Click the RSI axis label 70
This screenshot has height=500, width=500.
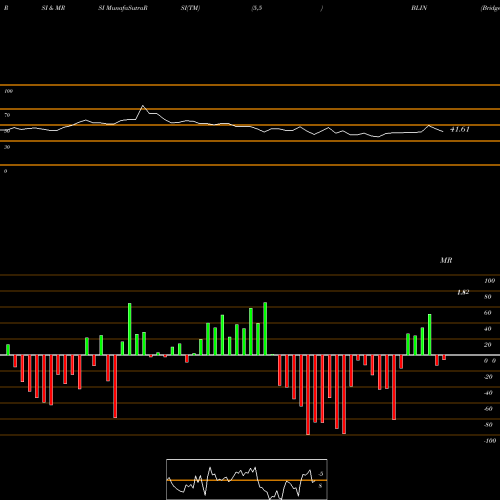[x=7, y=115]
